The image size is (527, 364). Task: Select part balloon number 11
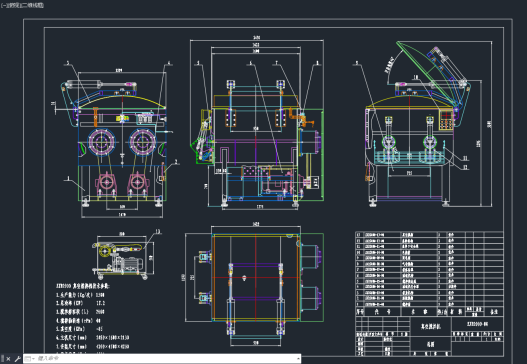pos(465,158)
